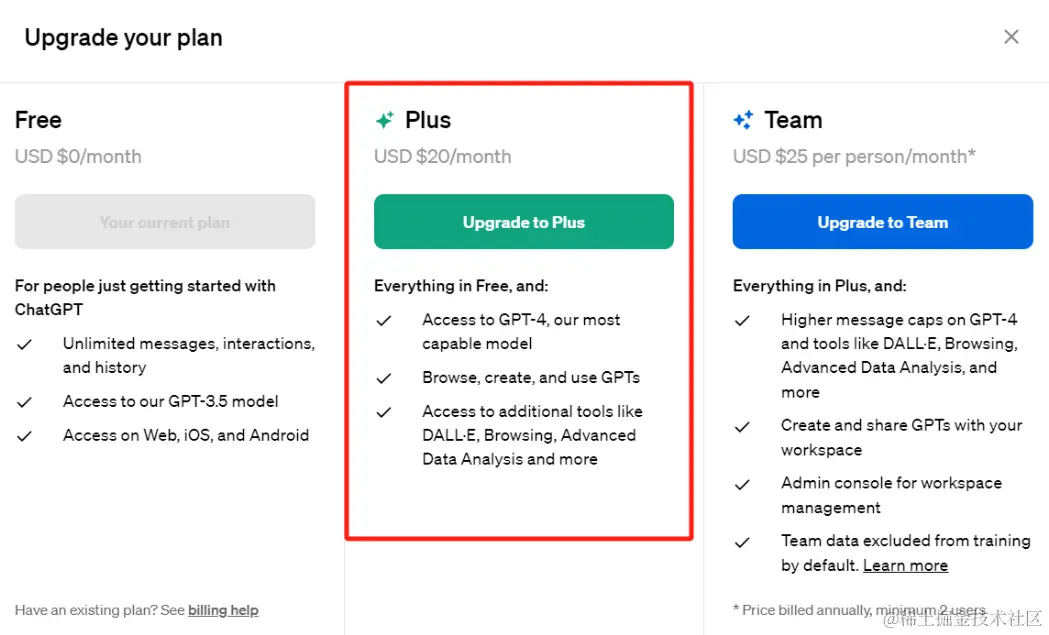
Task: Click the green sparkle icon beside Plus
Action: 384,121
